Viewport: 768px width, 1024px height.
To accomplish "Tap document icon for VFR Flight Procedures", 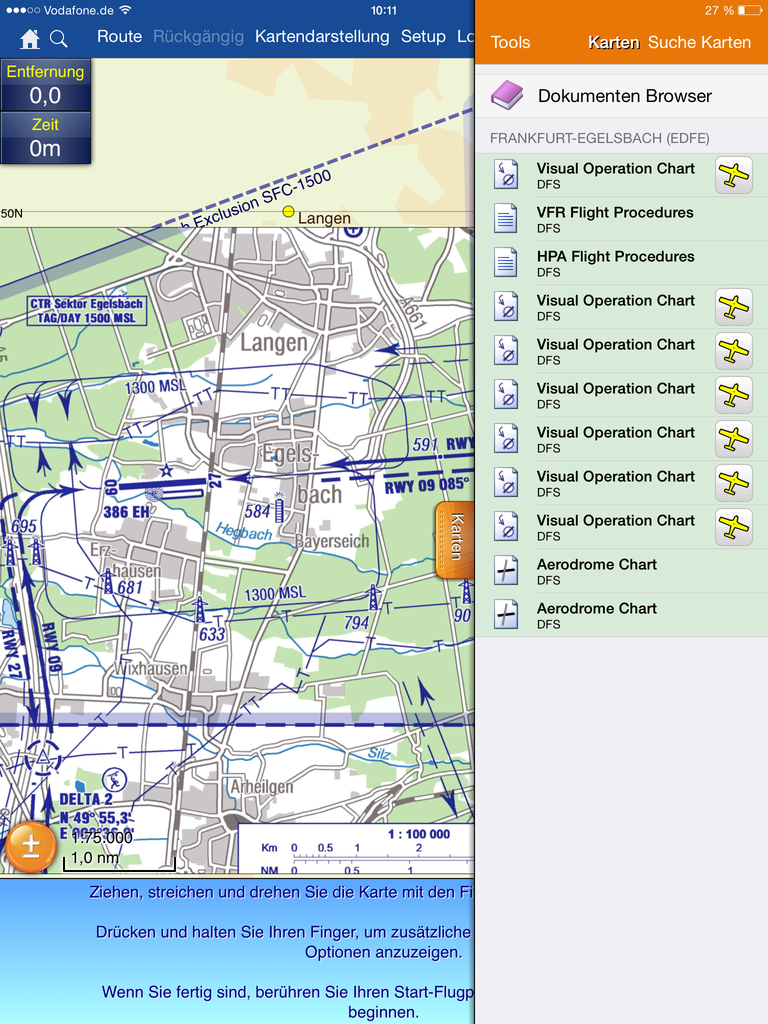I will (x=507, y=219).
